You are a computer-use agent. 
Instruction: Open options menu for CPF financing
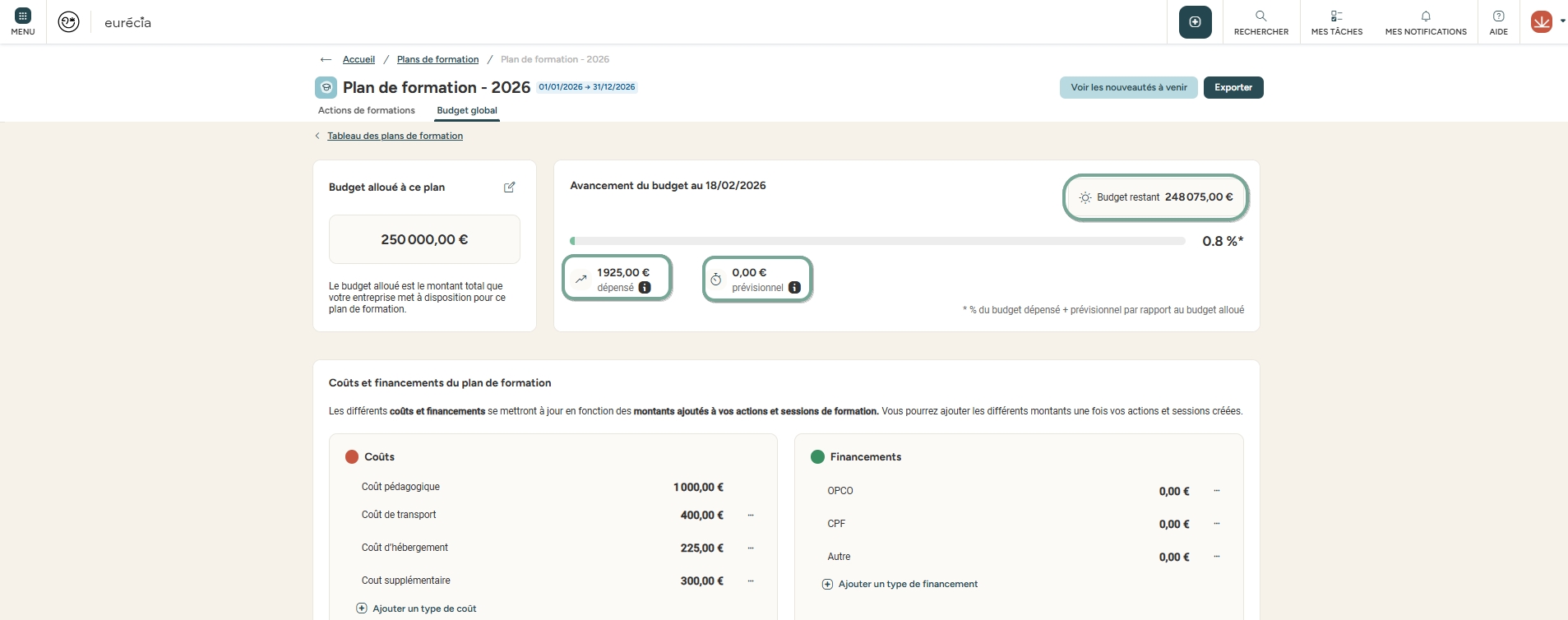pos(1217,524)
